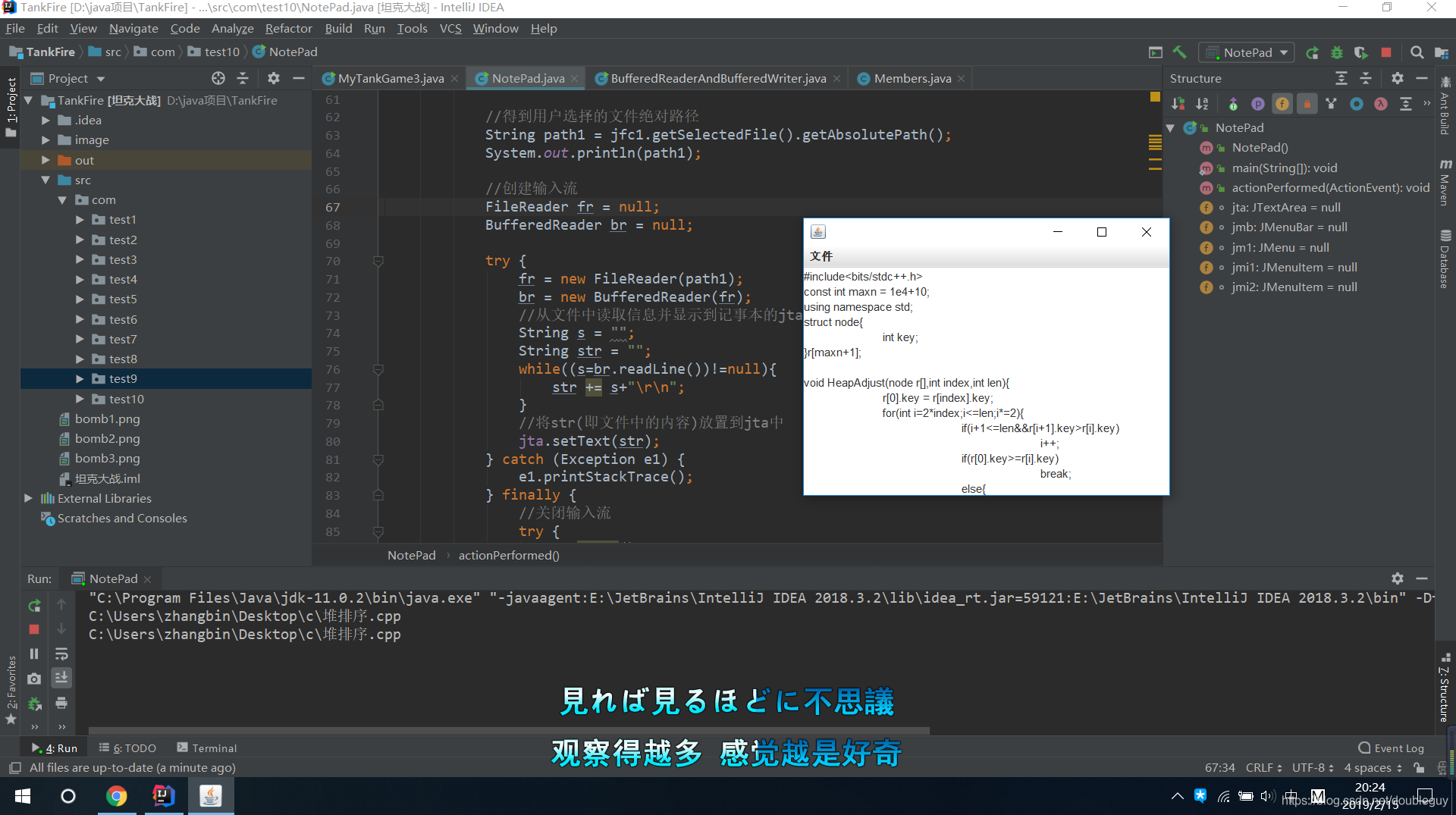1456x815 pixels.
Task: Stop process in the Run console toolbar
Action: [34, 629]
